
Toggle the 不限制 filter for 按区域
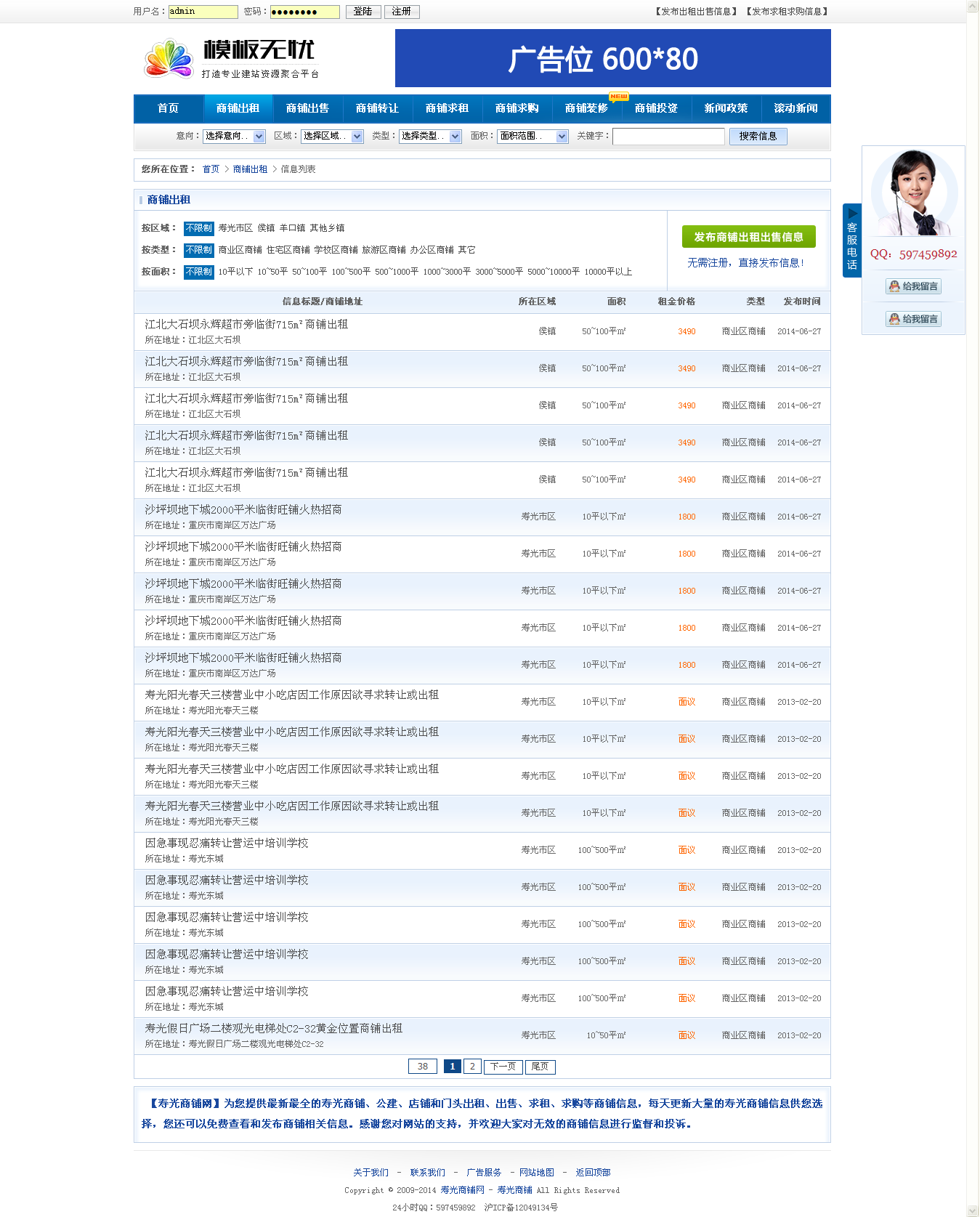click(x=198, y=228)
